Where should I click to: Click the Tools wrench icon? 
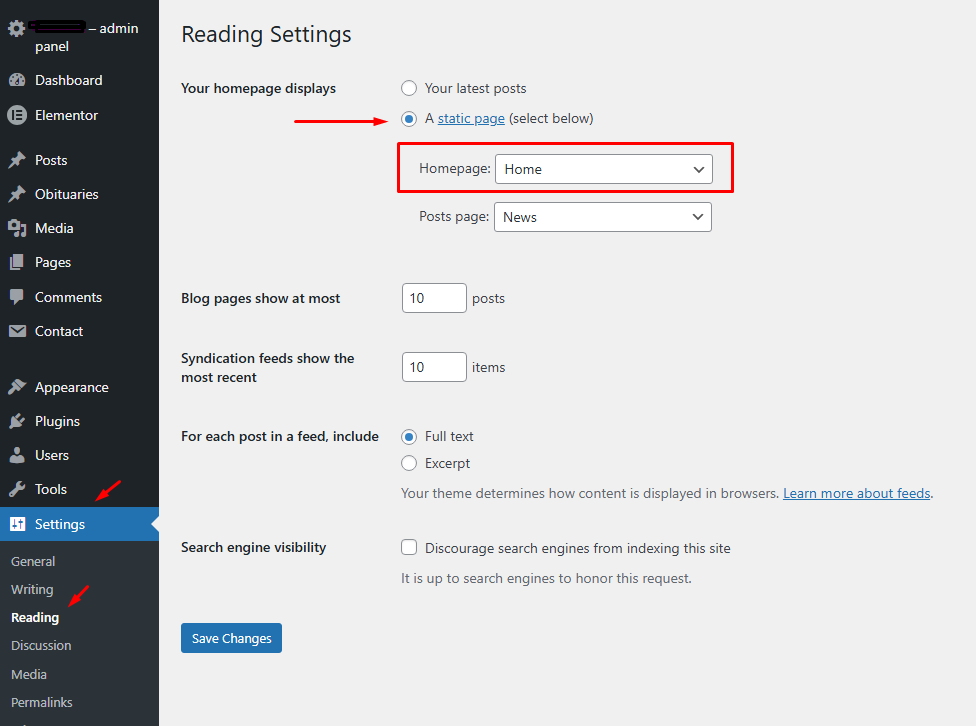pos(17,489)
